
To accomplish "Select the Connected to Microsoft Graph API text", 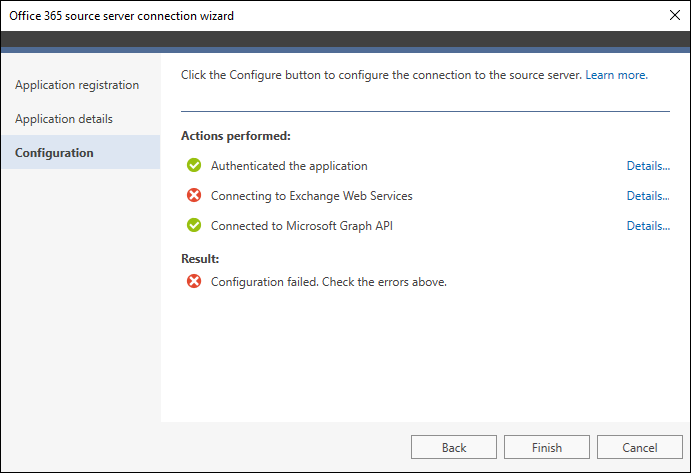I will point(302,226).
